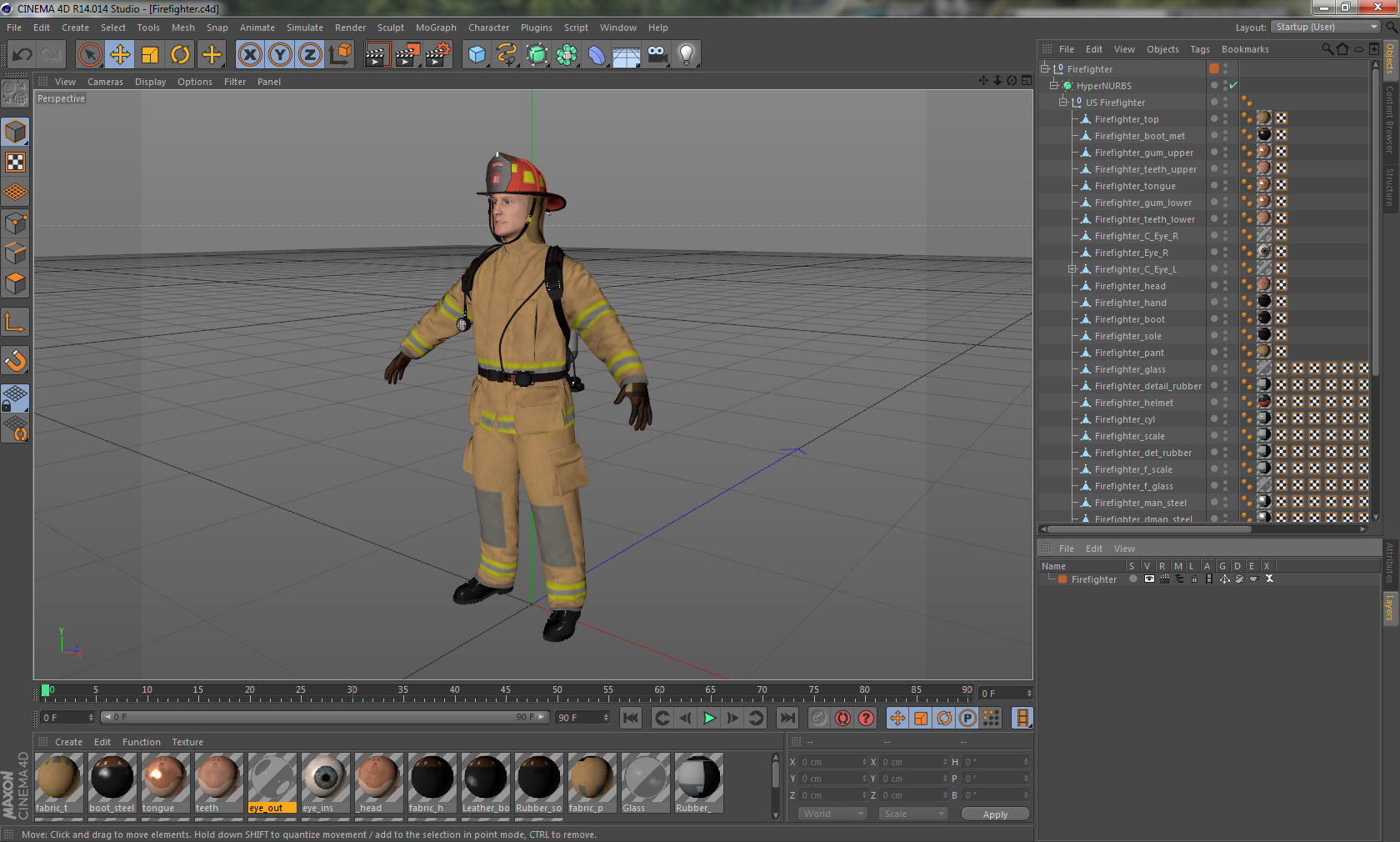Click the Undo arrow icon
The height and width of the screenshot is (842, 1400).
pyautogui.click(x=22, y=55)
